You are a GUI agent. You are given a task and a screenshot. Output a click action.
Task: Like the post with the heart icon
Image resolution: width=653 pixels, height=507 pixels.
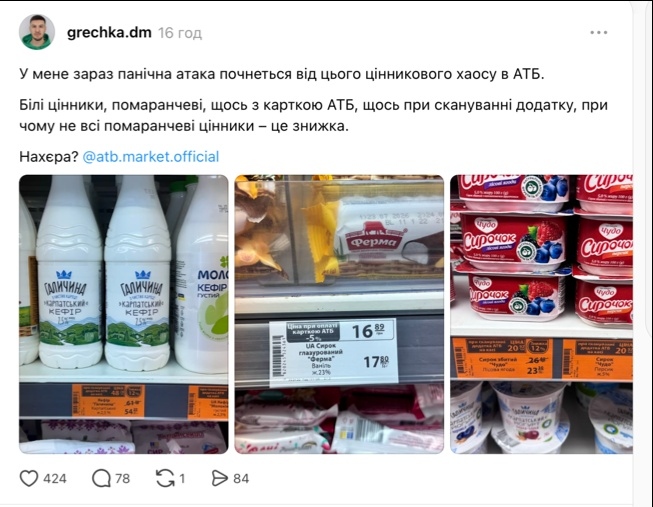[29, 478]
